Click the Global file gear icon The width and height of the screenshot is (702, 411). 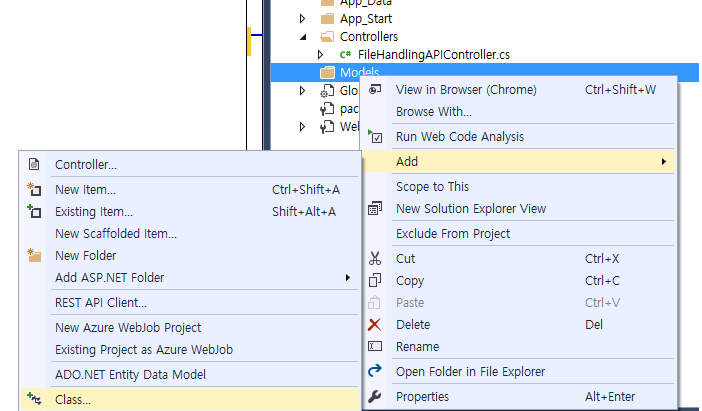click(x=327, y=91)
